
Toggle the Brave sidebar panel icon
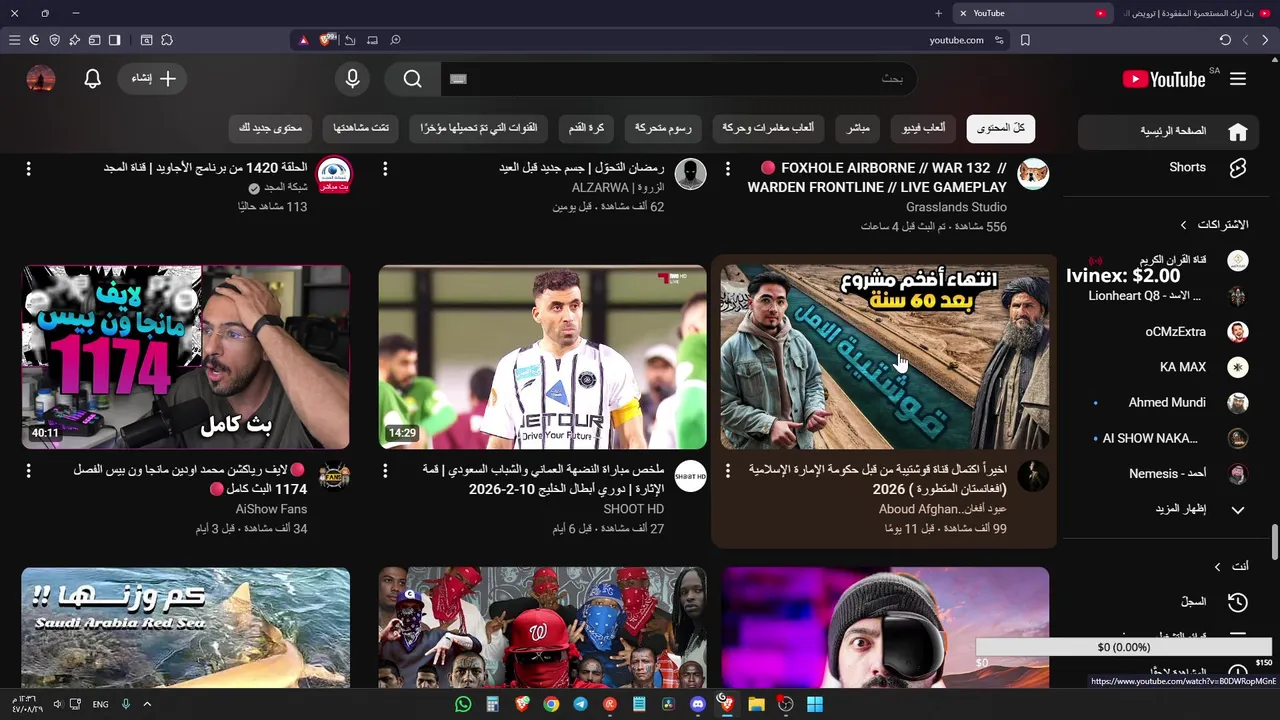pyautogui.click(x=114, y=40)
